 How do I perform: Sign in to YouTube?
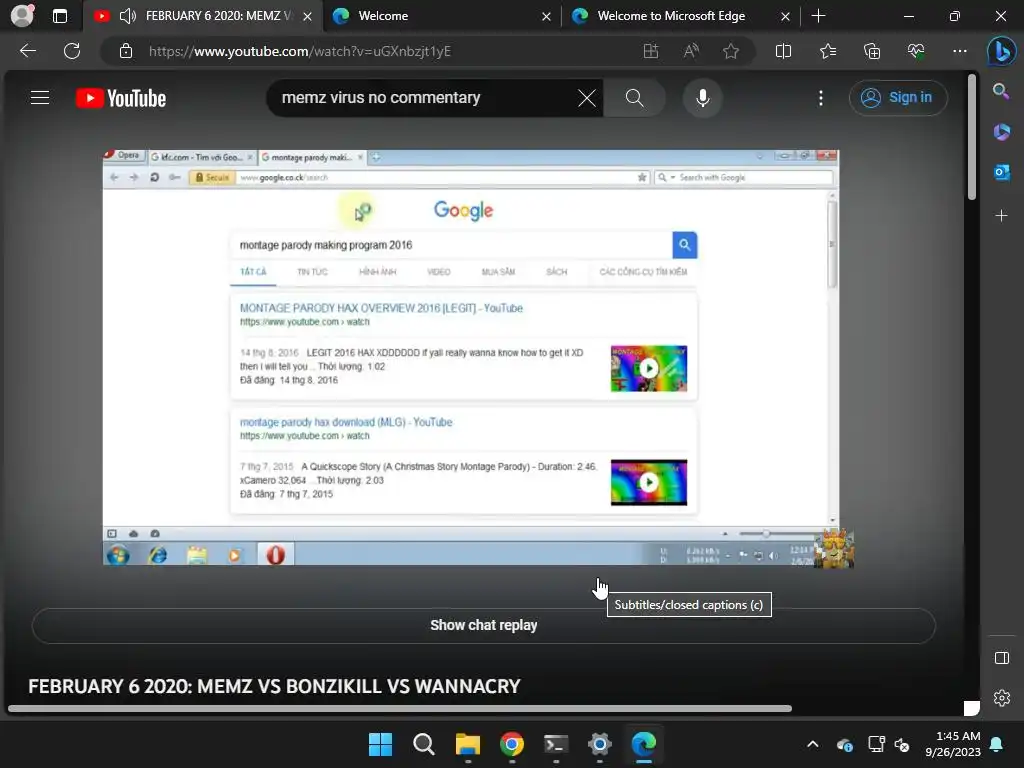tap(898, 98)
